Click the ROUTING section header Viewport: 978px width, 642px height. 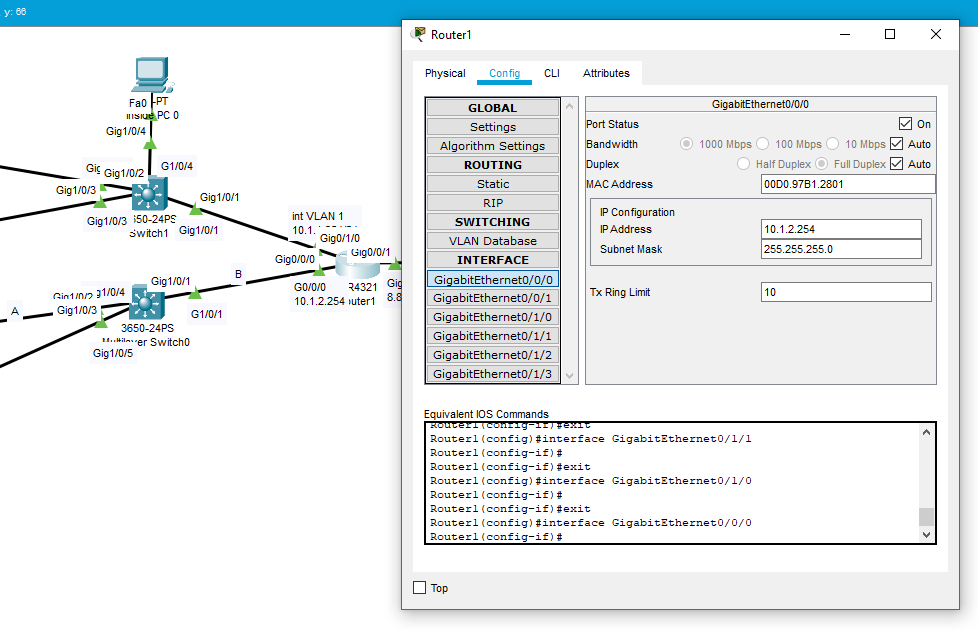[493, 165]
